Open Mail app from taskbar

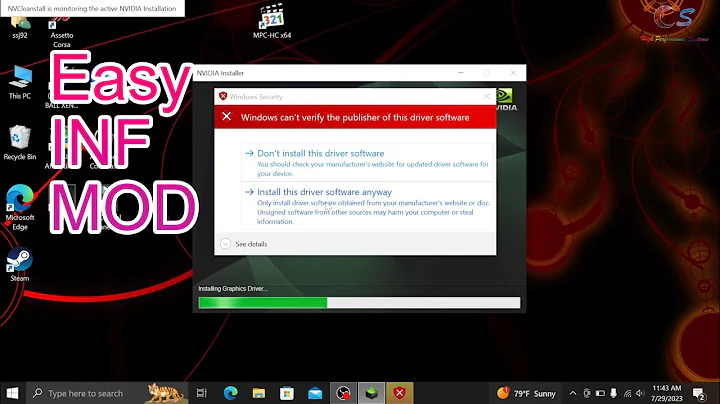pos(315,393)
